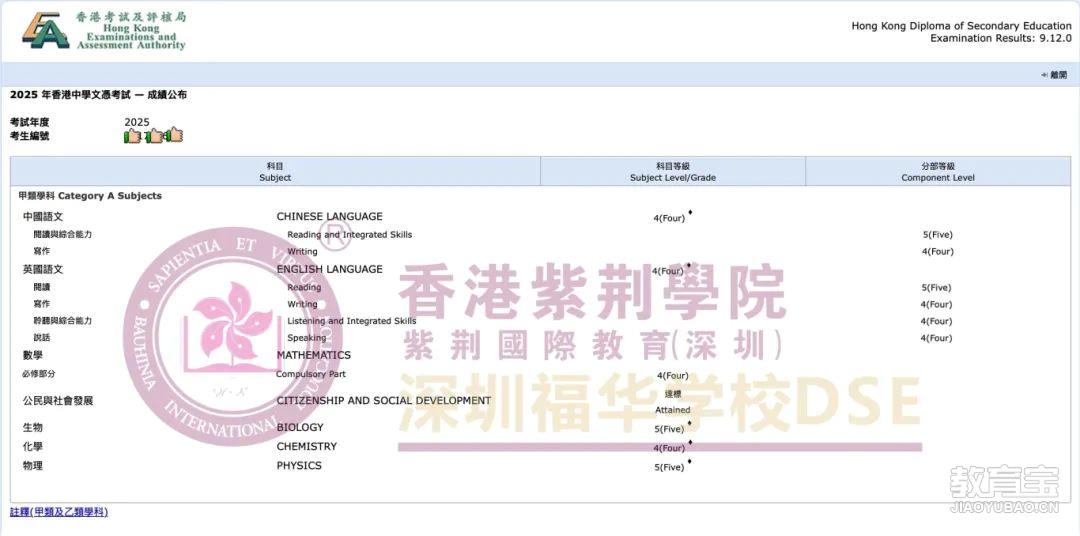Viewport: 1080px width, 536px height.
Task: Click the heading "2025 年香港中學文憑考試 — 成績公布"
Action: [x=98, y=94]
